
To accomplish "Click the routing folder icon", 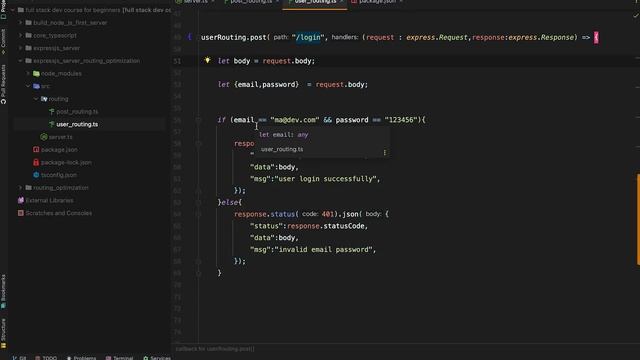I will 44,99.
